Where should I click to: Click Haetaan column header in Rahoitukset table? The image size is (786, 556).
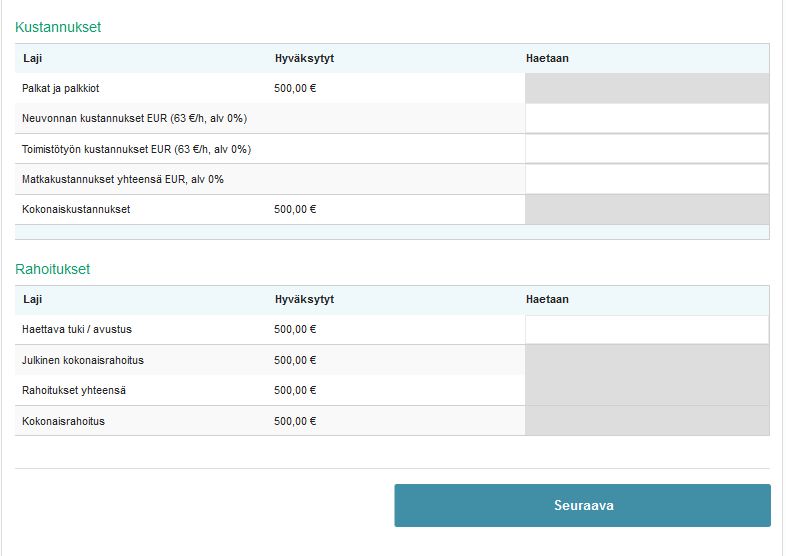(x=547, y=299)
